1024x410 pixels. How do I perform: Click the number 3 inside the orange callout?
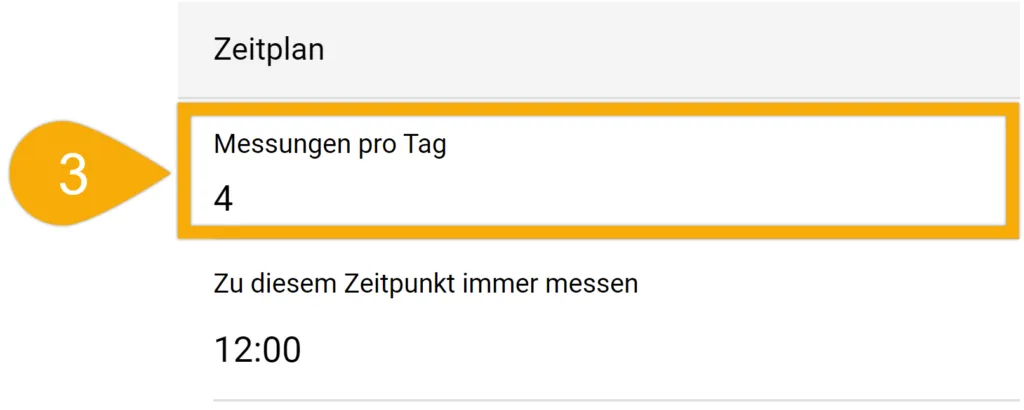(73, 176)
